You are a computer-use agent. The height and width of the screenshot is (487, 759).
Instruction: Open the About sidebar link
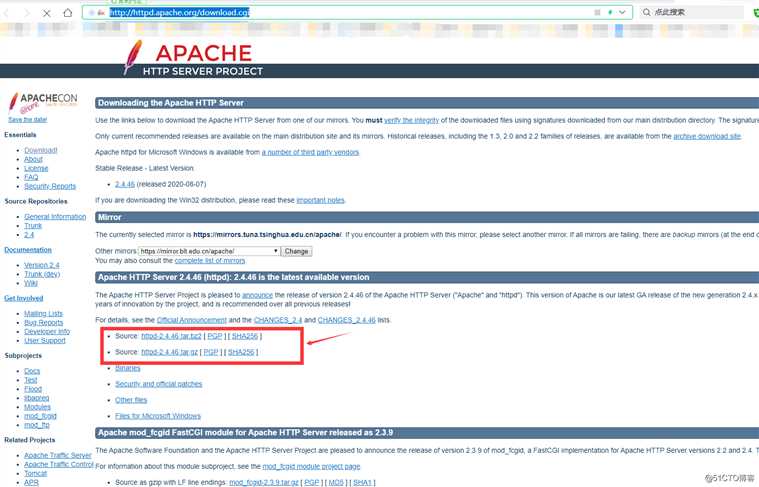(x=33, y=159)
